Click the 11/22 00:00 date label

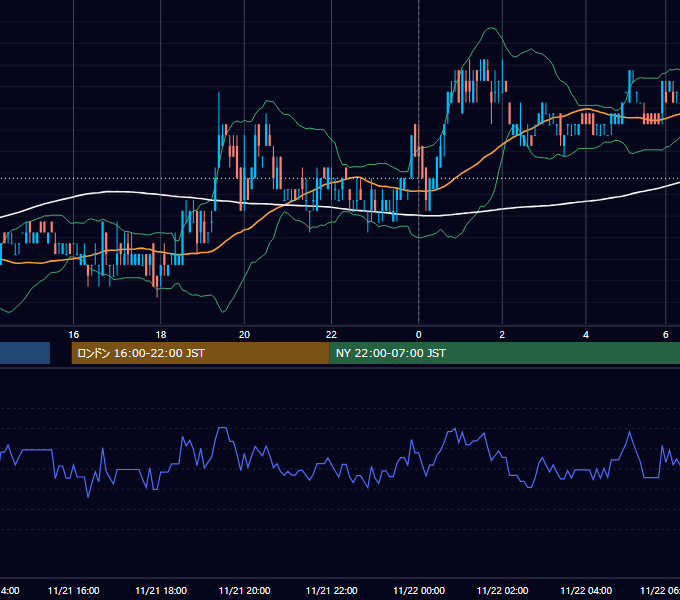pos(418,591)
